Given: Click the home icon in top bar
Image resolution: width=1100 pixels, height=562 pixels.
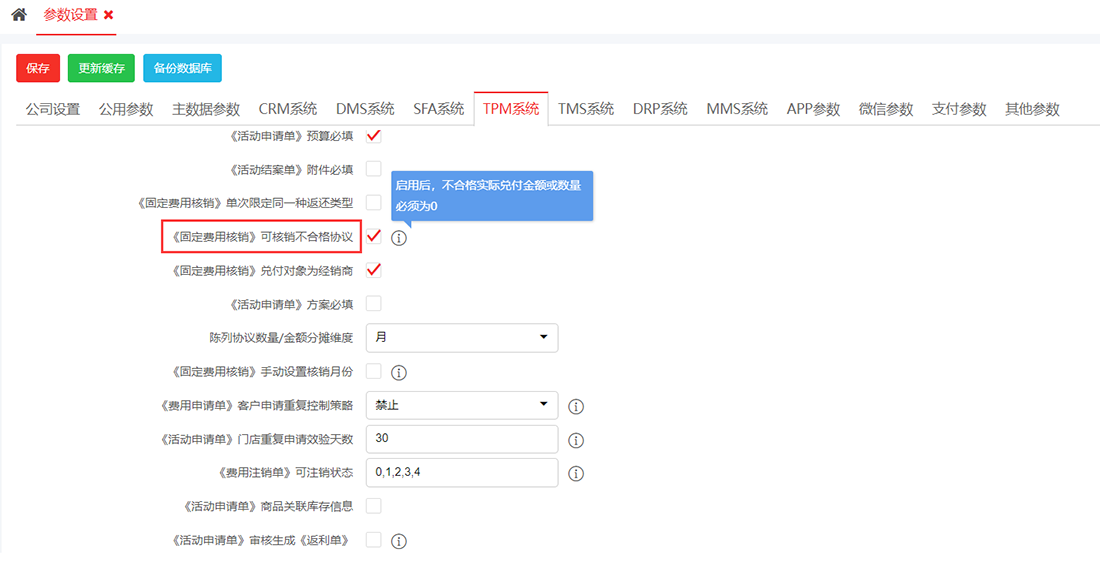Looking at the screenshot, I should 18,15.
